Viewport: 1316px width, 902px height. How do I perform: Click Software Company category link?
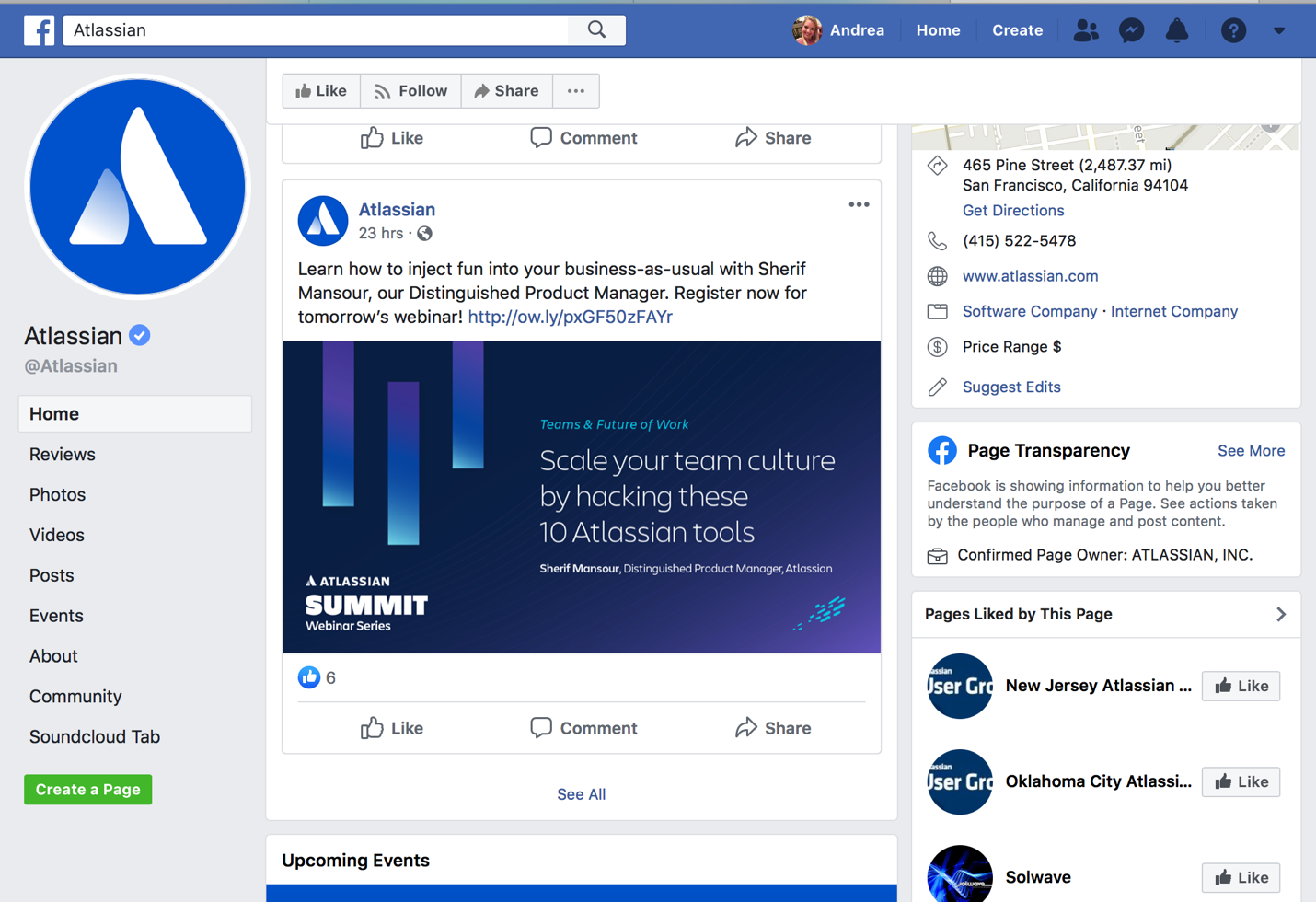(1030, 311)
